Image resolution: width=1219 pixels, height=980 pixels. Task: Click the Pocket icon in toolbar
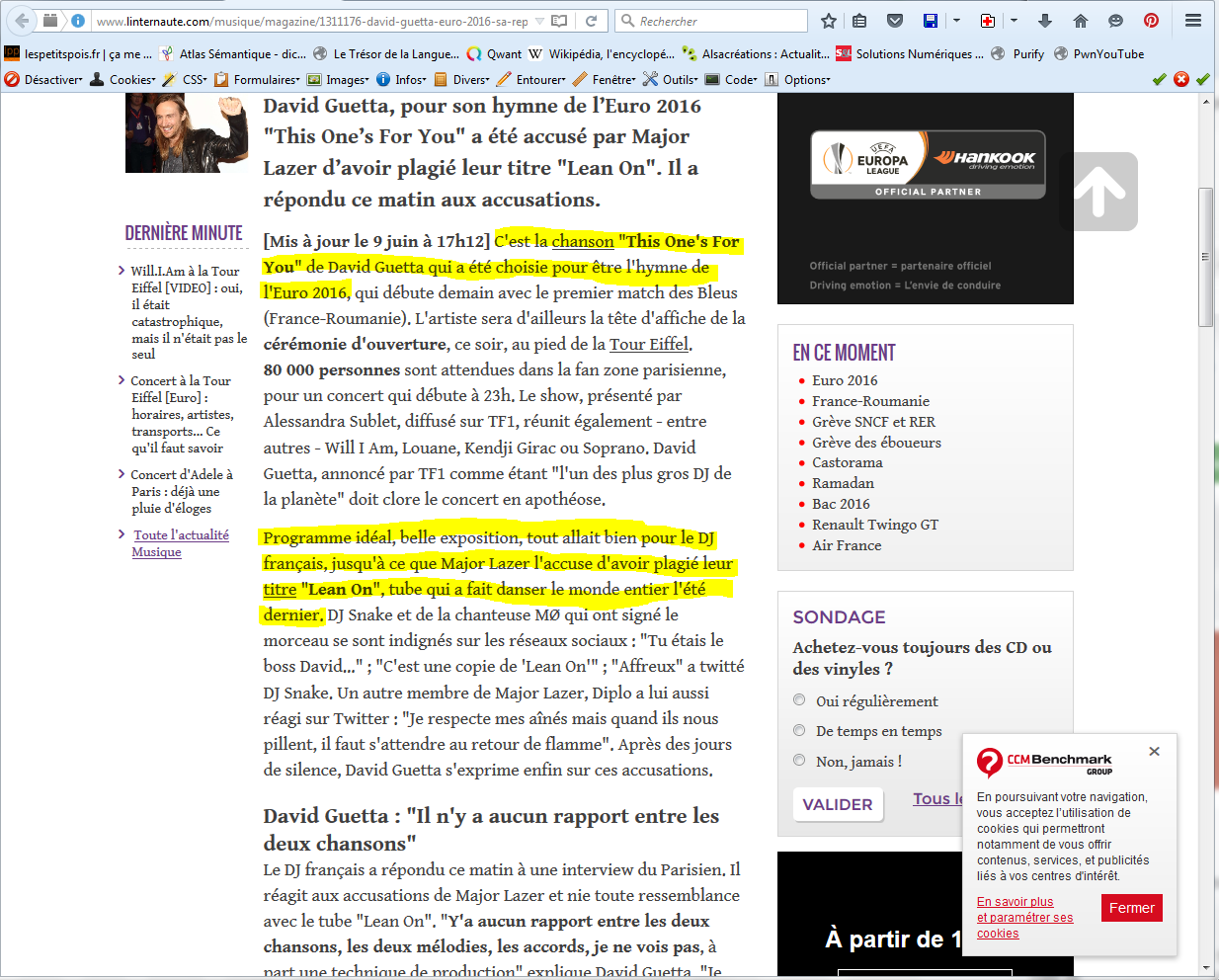(x=895, y=21)
